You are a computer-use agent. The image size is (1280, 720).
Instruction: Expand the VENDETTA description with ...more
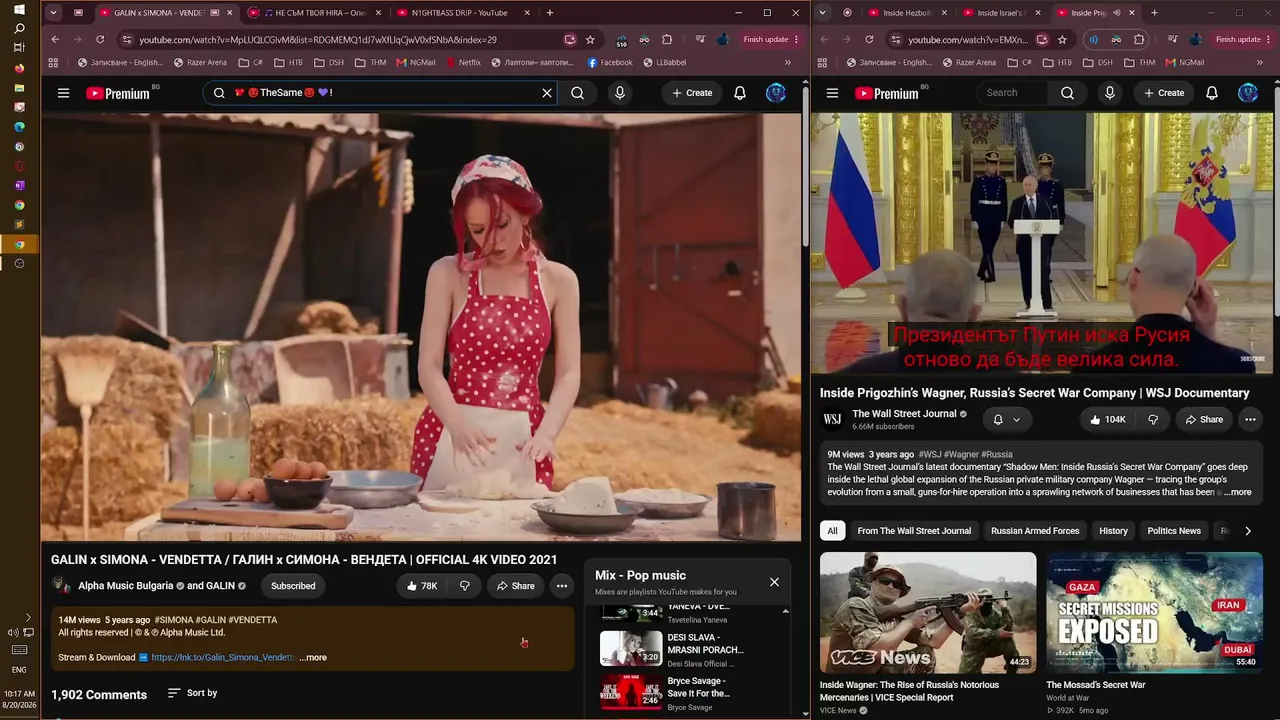click(313, 658)
